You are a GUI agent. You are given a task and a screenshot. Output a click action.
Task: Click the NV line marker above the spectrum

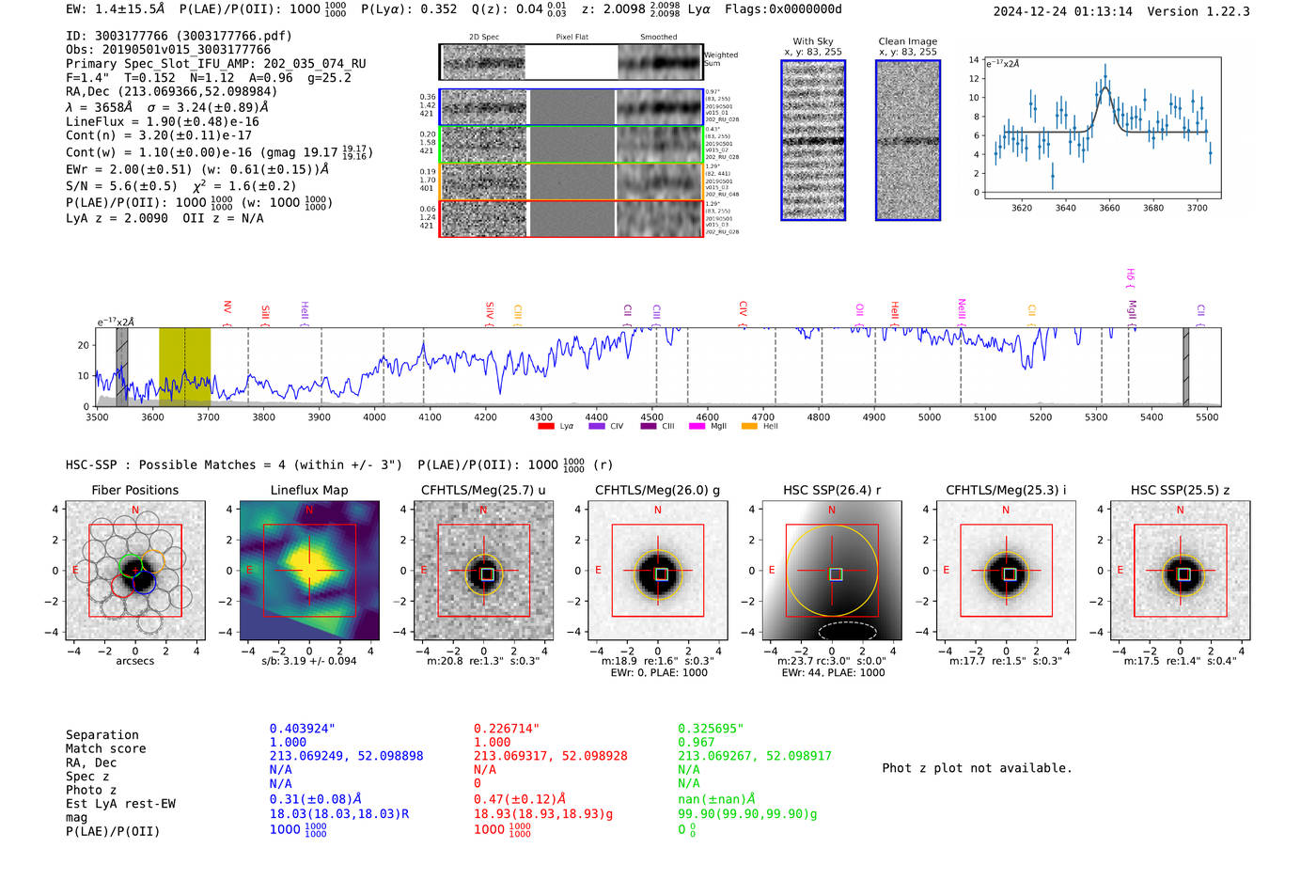click(227, 313)
